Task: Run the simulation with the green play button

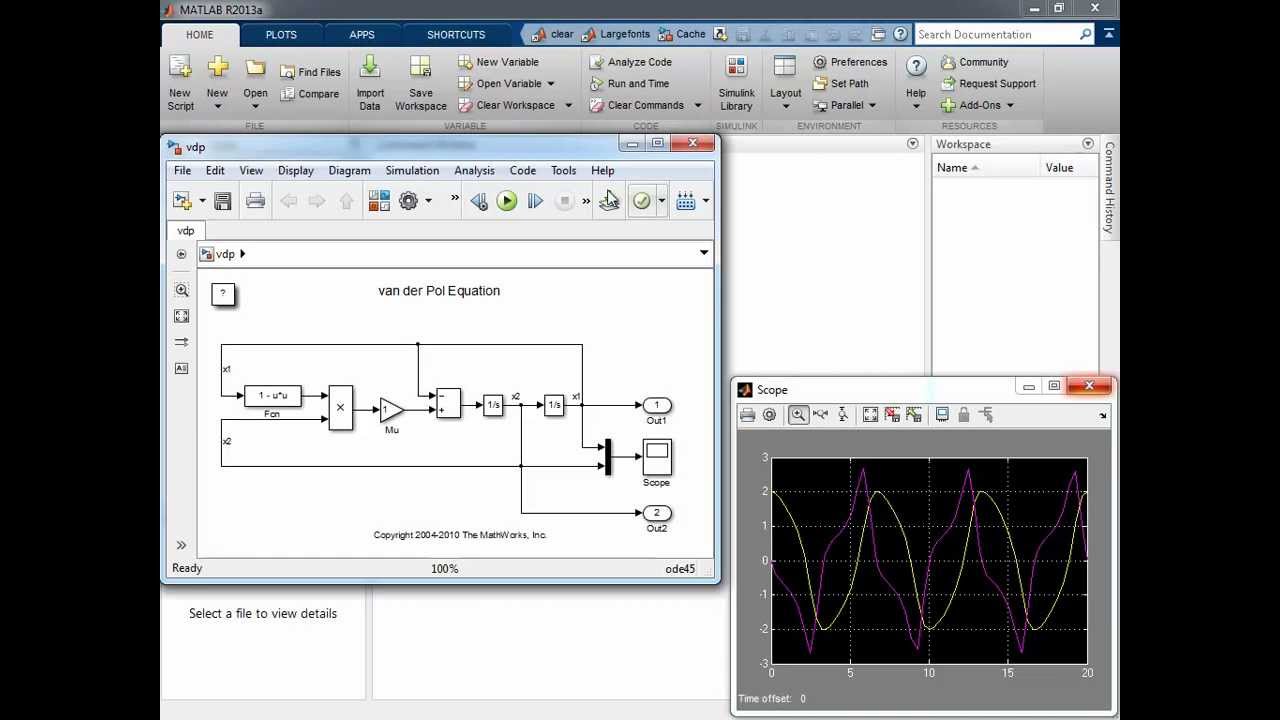Action: pos(507,201)
